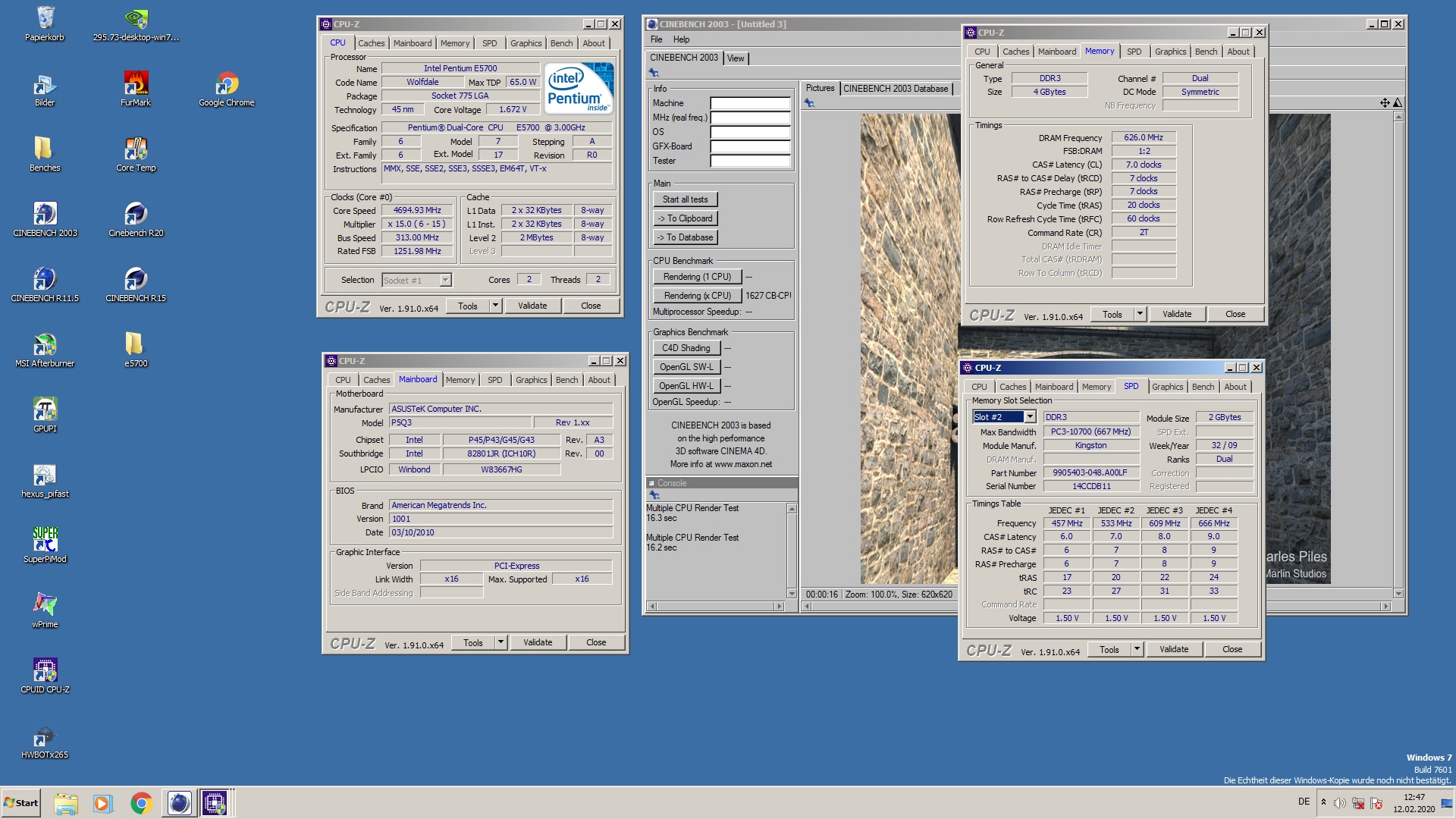1456x819 pixels.
Task: Run the C4D Shading benchmark
Action: pos(686,348)
